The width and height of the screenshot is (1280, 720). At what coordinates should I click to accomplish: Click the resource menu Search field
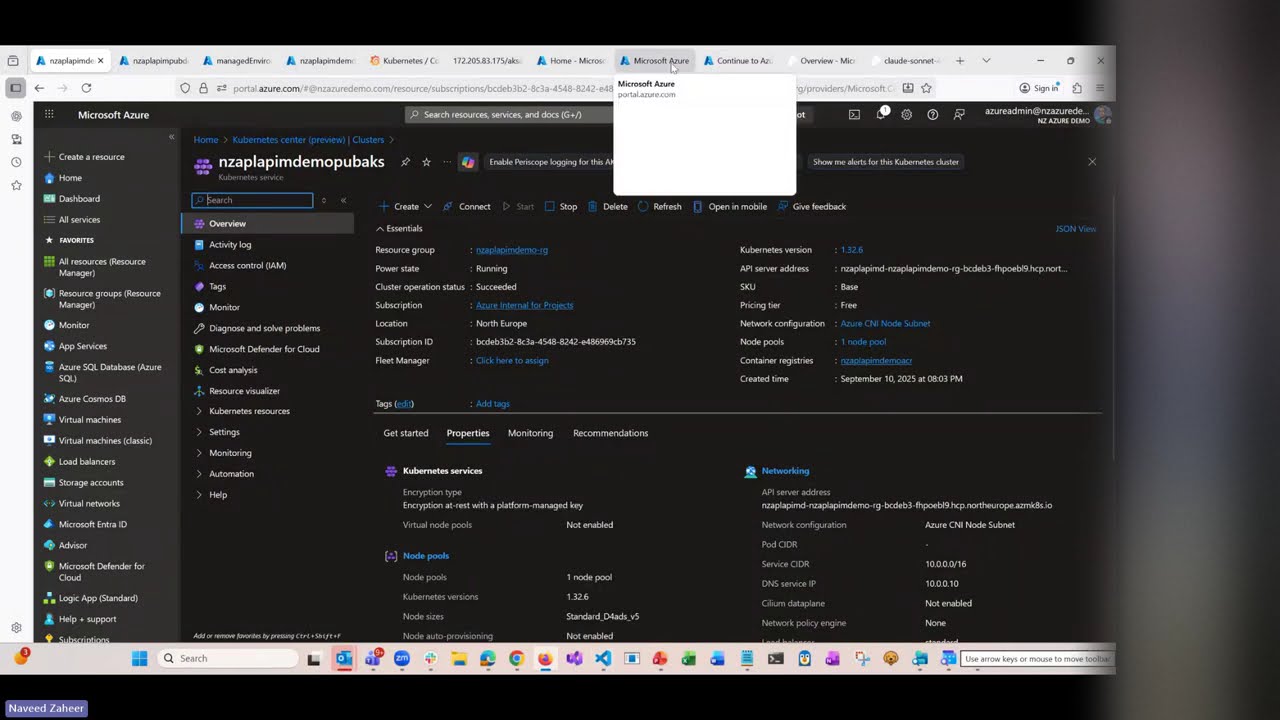pos(252,200)
